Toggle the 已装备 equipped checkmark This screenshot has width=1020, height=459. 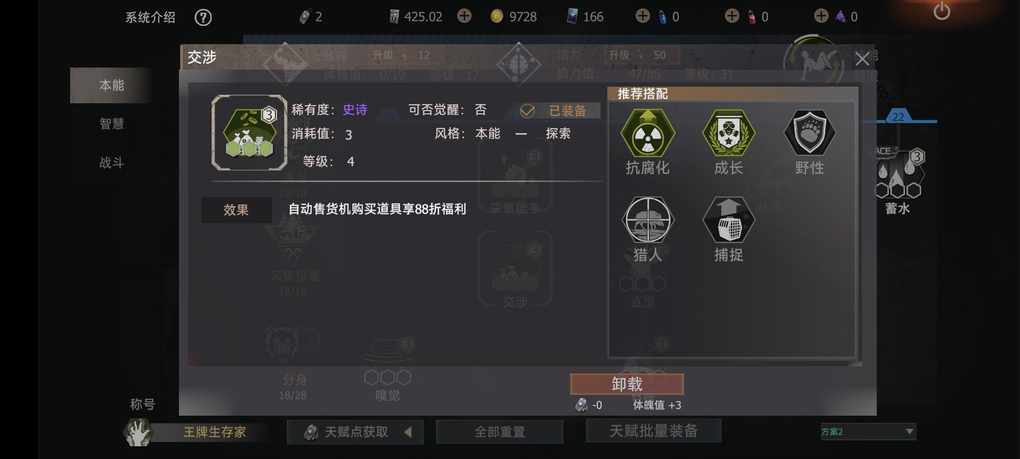(527, 111)
